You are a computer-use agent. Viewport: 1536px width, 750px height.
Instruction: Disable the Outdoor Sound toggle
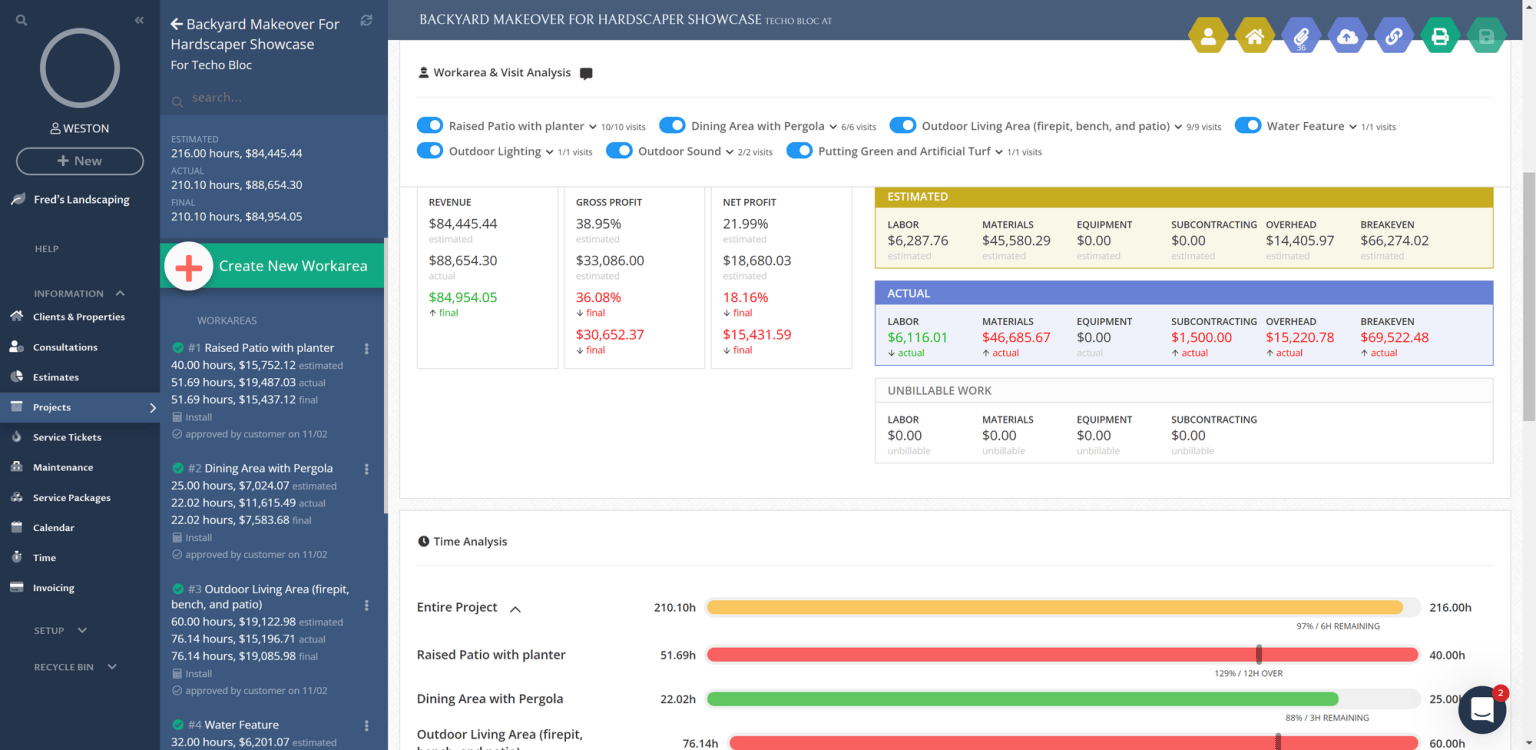[619, 151]
